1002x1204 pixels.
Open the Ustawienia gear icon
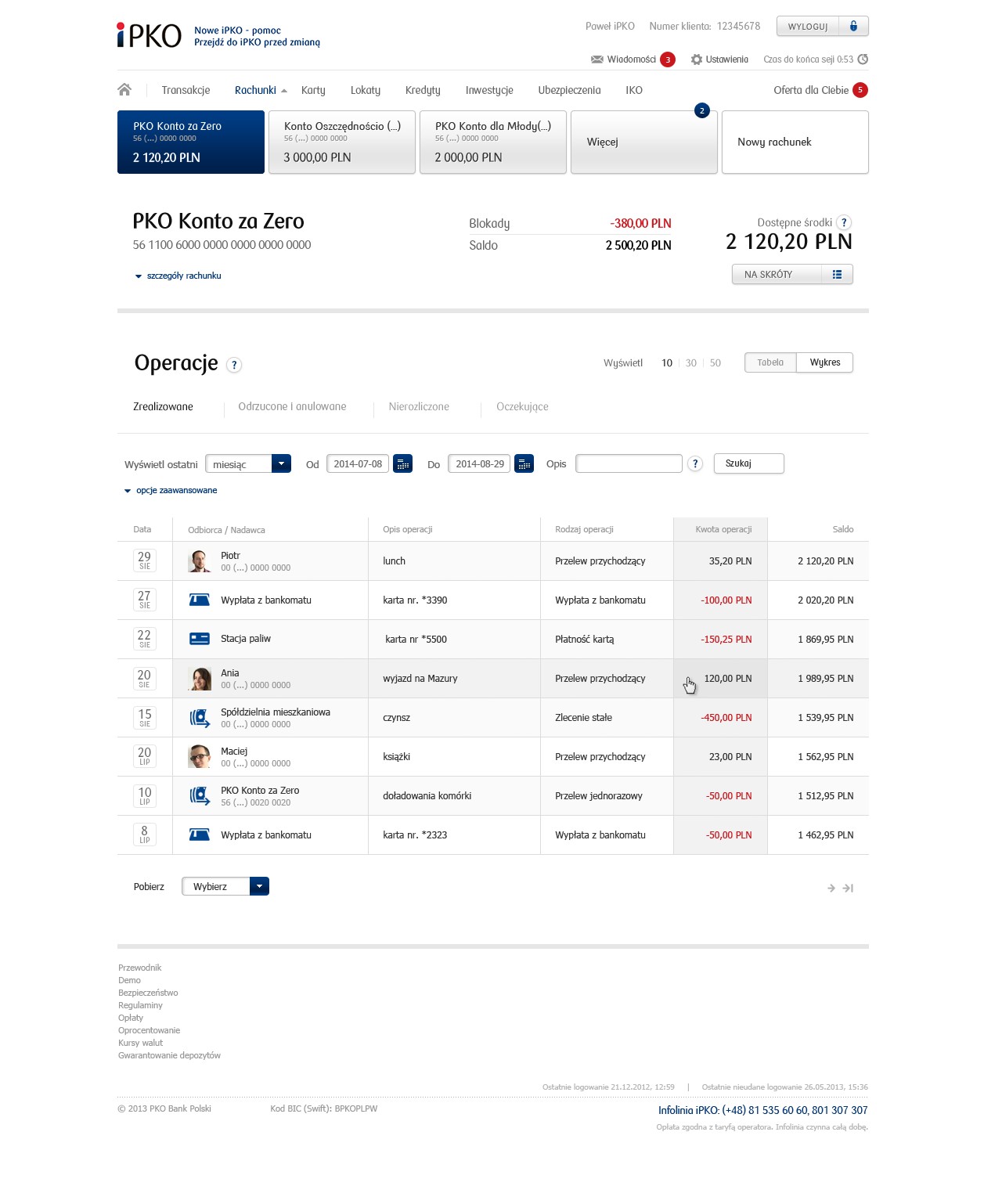697,59
